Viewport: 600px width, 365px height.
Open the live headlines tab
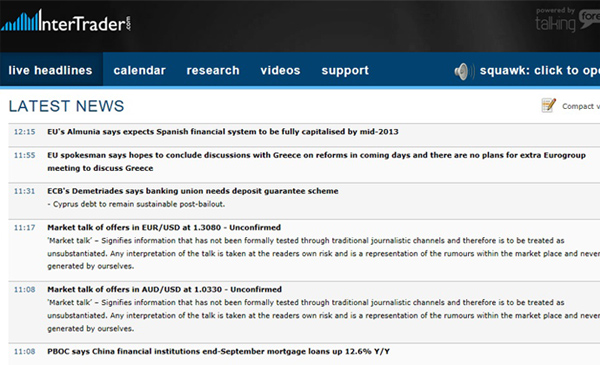(51, 70)
